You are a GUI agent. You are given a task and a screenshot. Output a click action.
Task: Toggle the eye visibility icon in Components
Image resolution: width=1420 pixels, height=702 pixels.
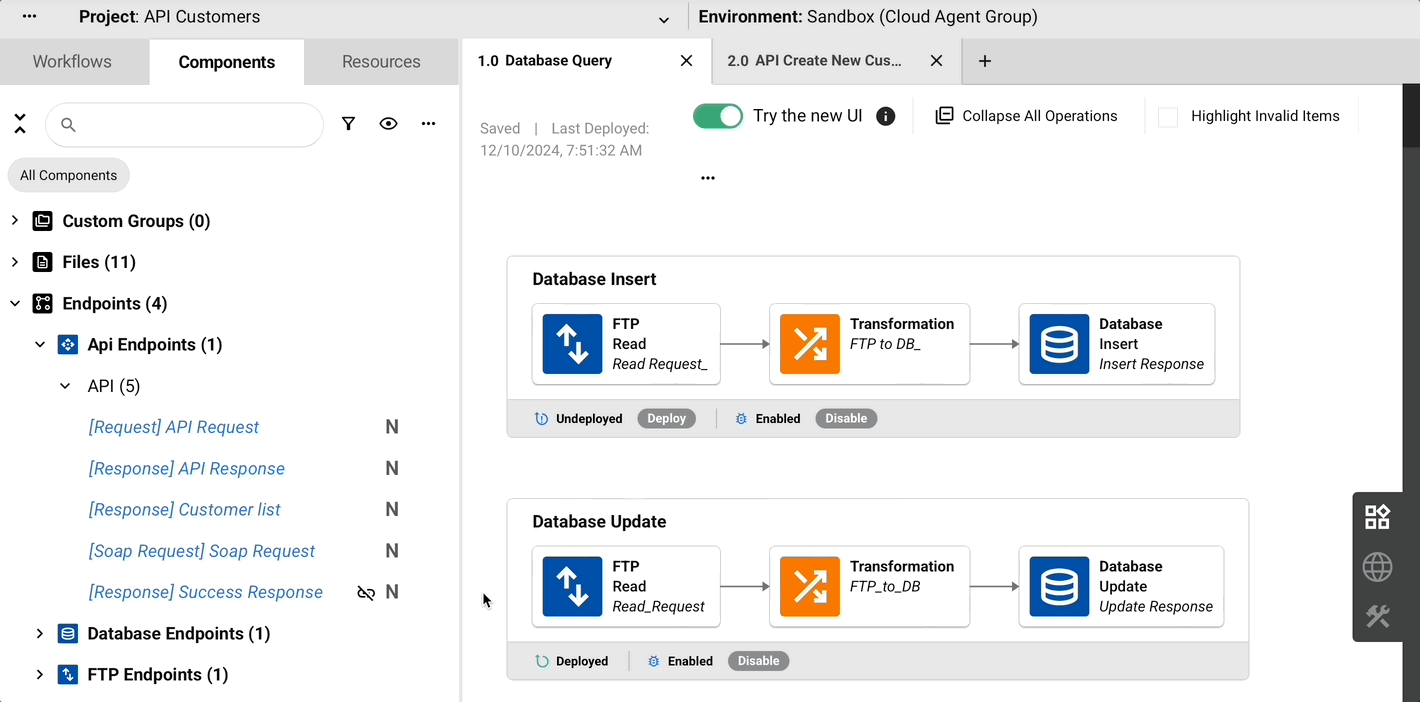point(388,124)
